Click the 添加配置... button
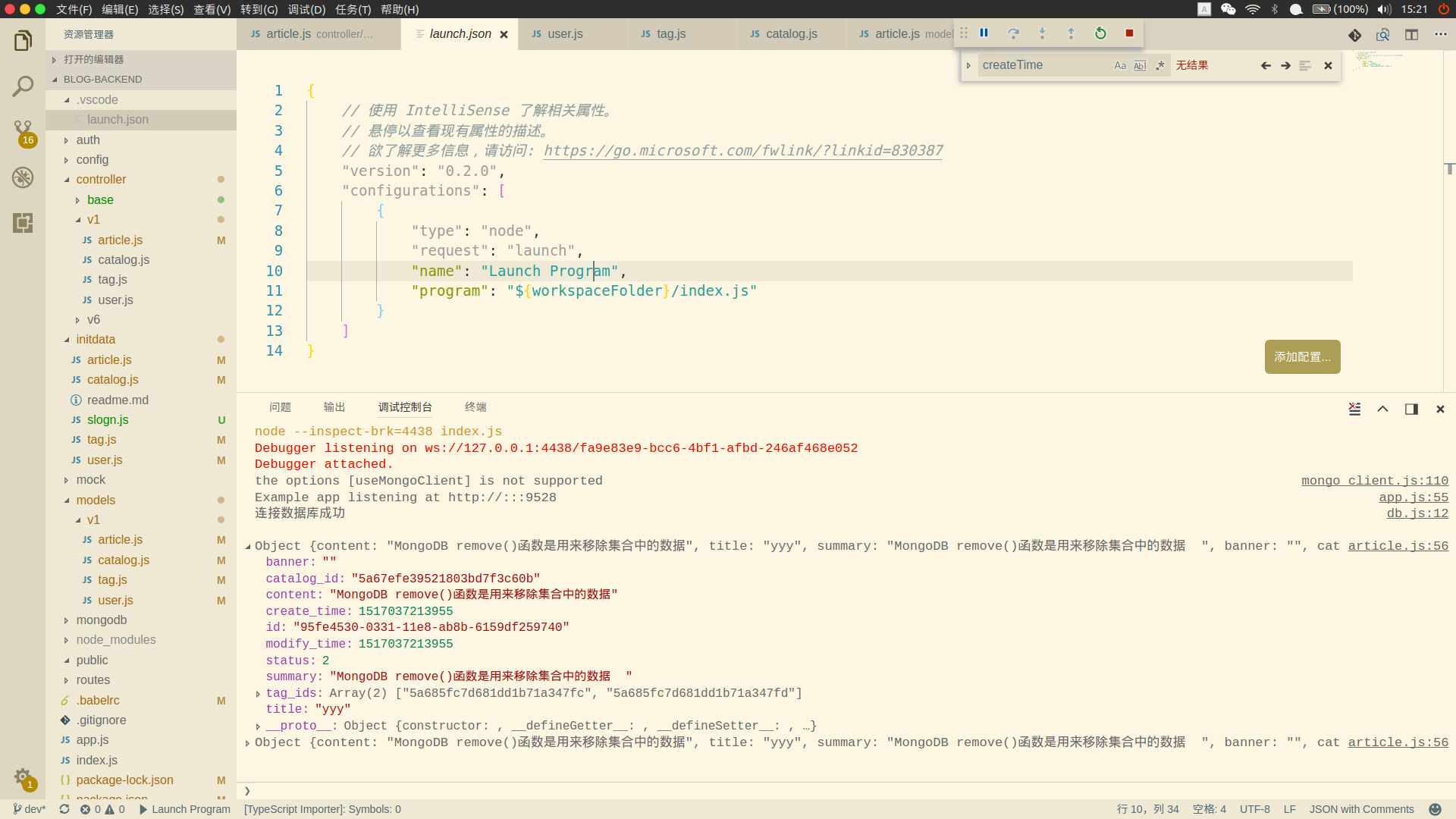The image size is (1456, 819). [1302, 356]
